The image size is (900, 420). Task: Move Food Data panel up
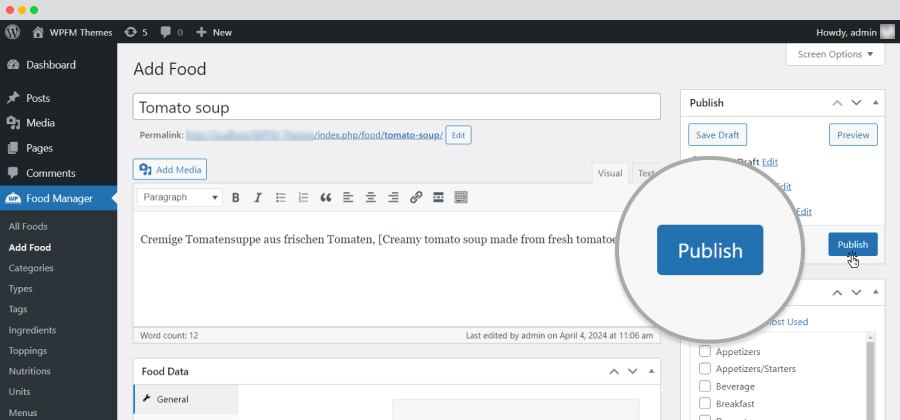pos(614,372)
